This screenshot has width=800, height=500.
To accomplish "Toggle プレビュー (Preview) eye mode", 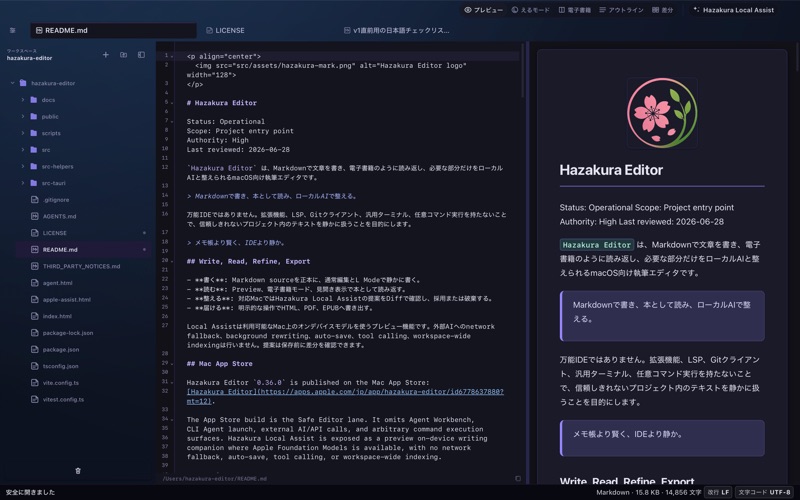I will pyautogui.click(x=483, y=10).
